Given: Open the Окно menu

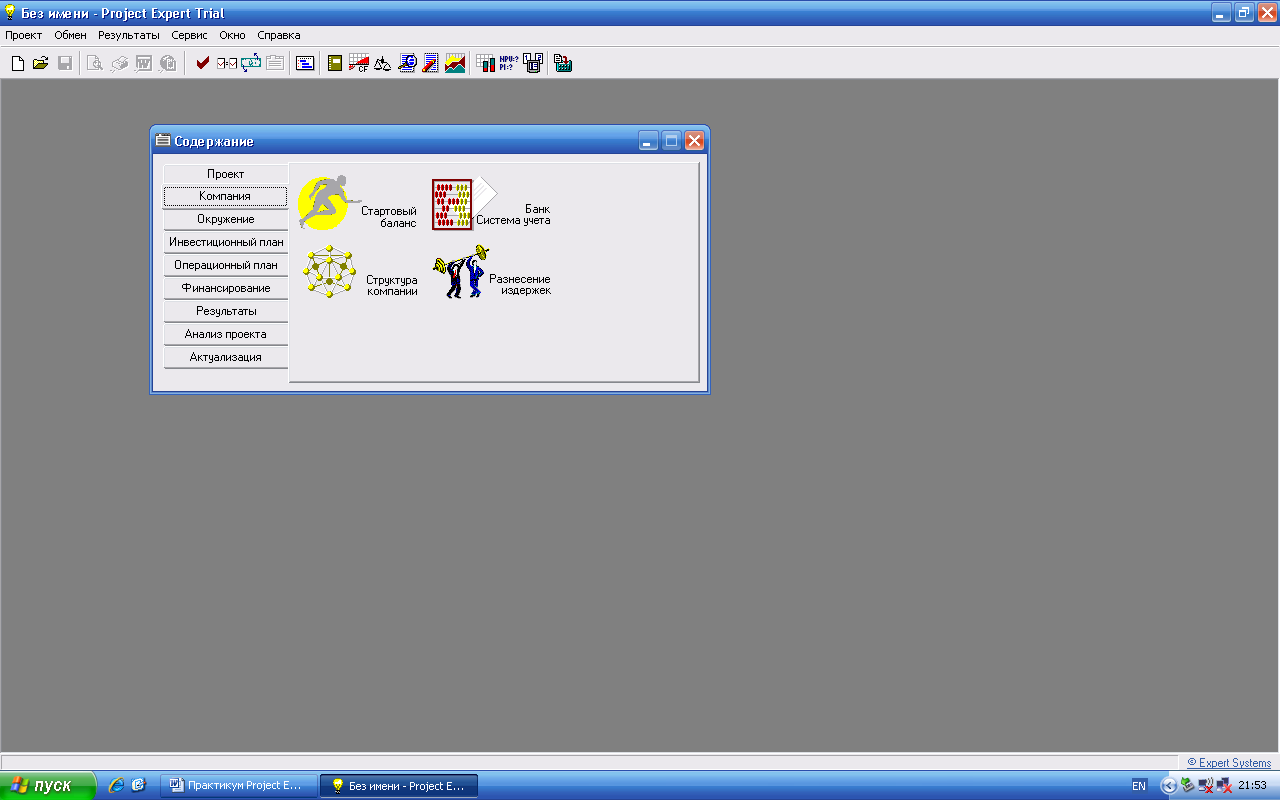Looking at the screenshot, I should click(232, 35).
